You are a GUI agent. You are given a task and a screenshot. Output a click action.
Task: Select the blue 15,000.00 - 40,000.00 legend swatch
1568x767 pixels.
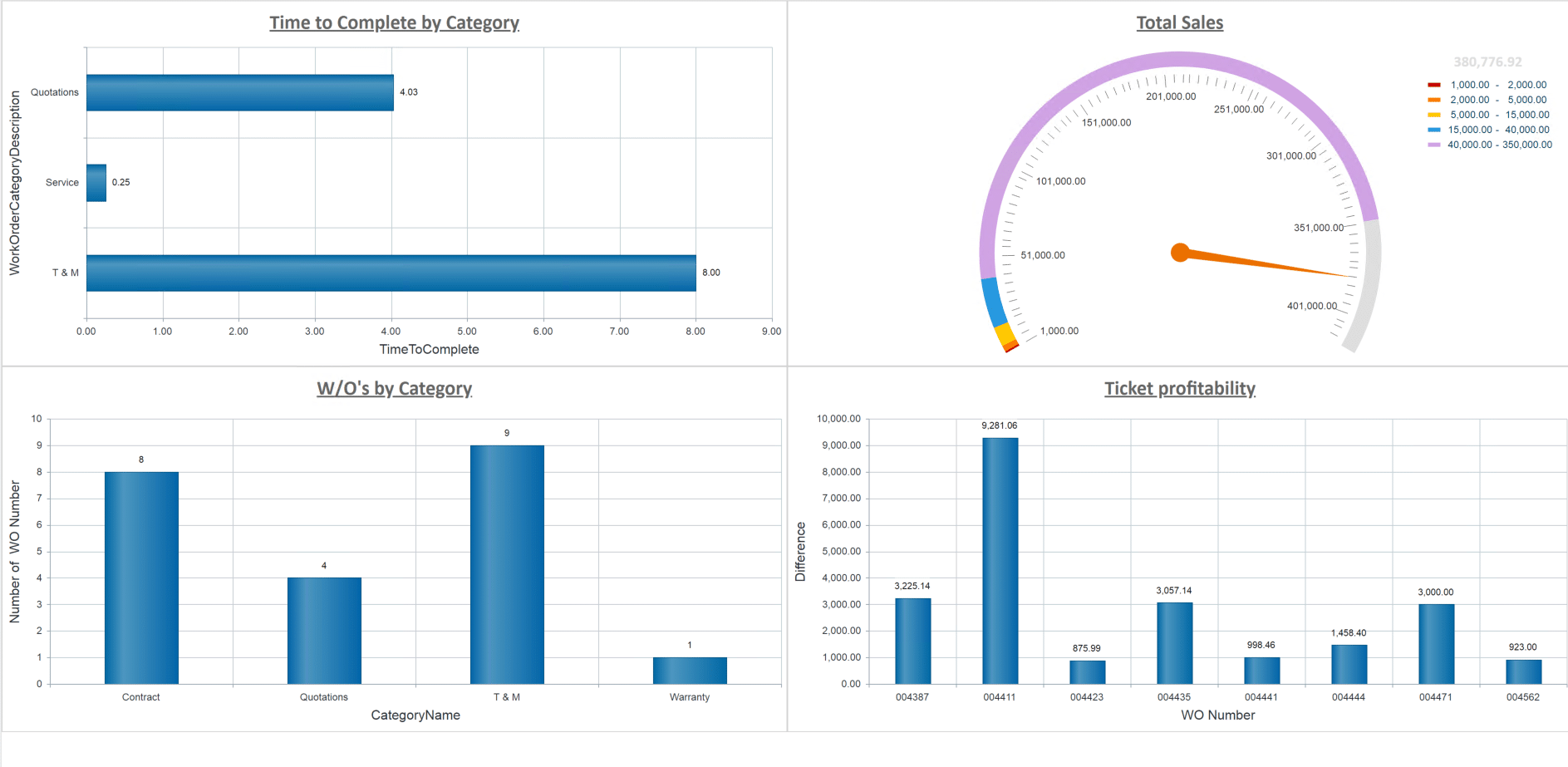click(1432, 130)
